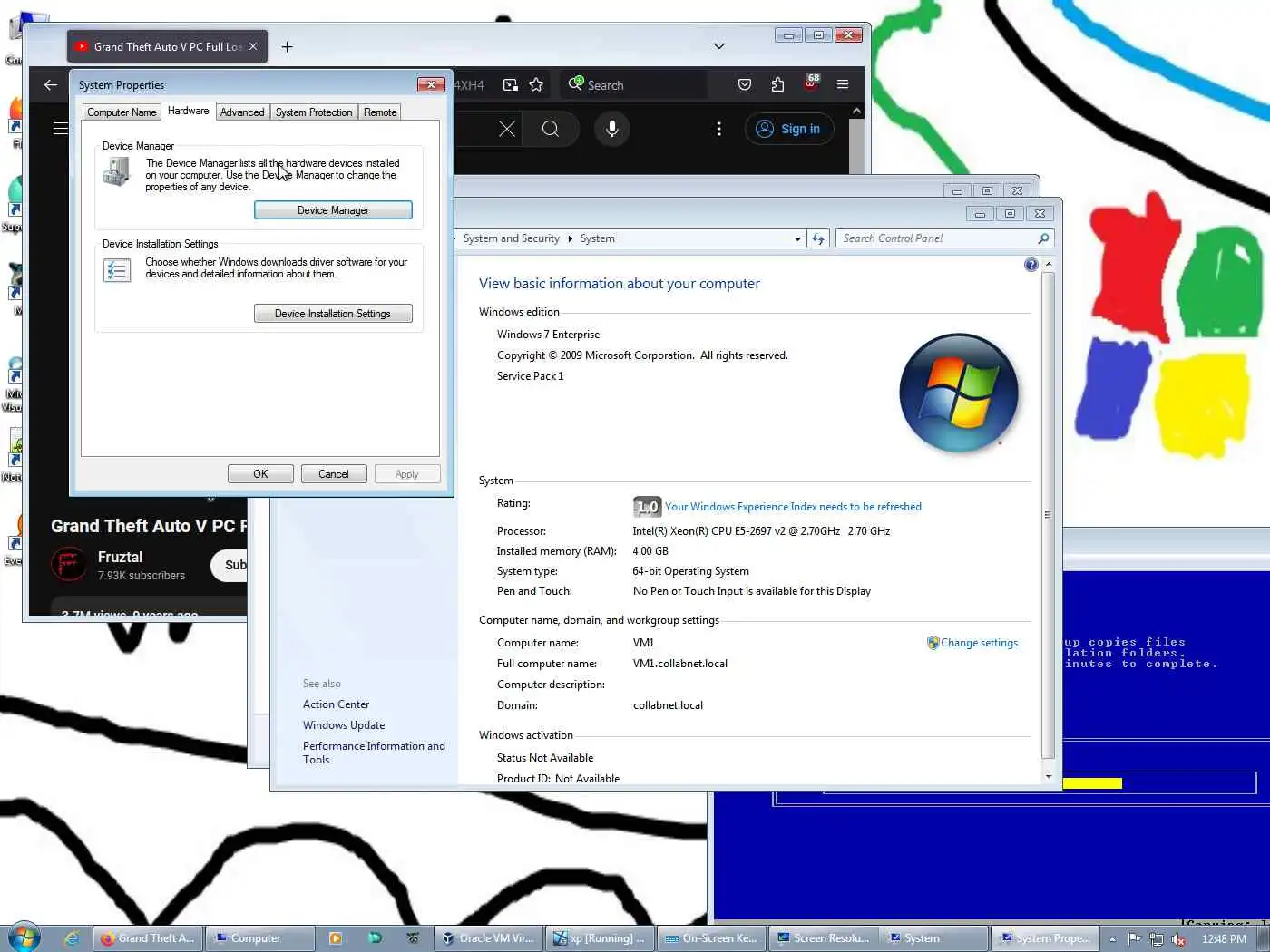This screenshot has width=1270, height=952.
Task: Start YouTube voice search with microphone
Action: pyautogui.click(x=612, y=129)
